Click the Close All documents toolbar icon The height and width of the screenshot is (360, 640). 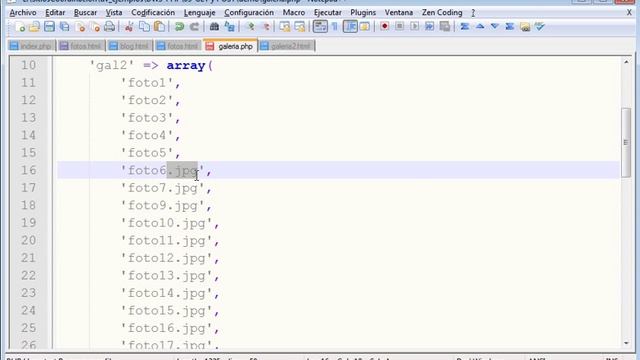[x=96, y=27]
